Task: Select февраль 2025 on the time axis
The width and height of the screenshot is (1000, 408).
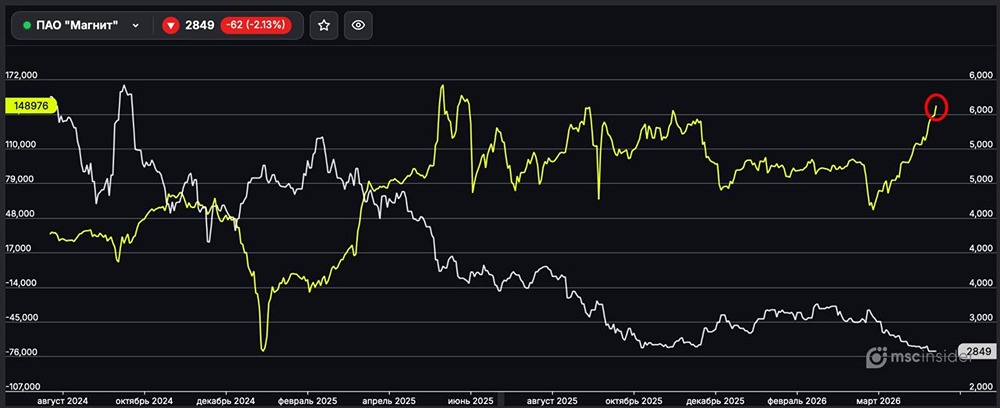Action: [x=307, y=401]
